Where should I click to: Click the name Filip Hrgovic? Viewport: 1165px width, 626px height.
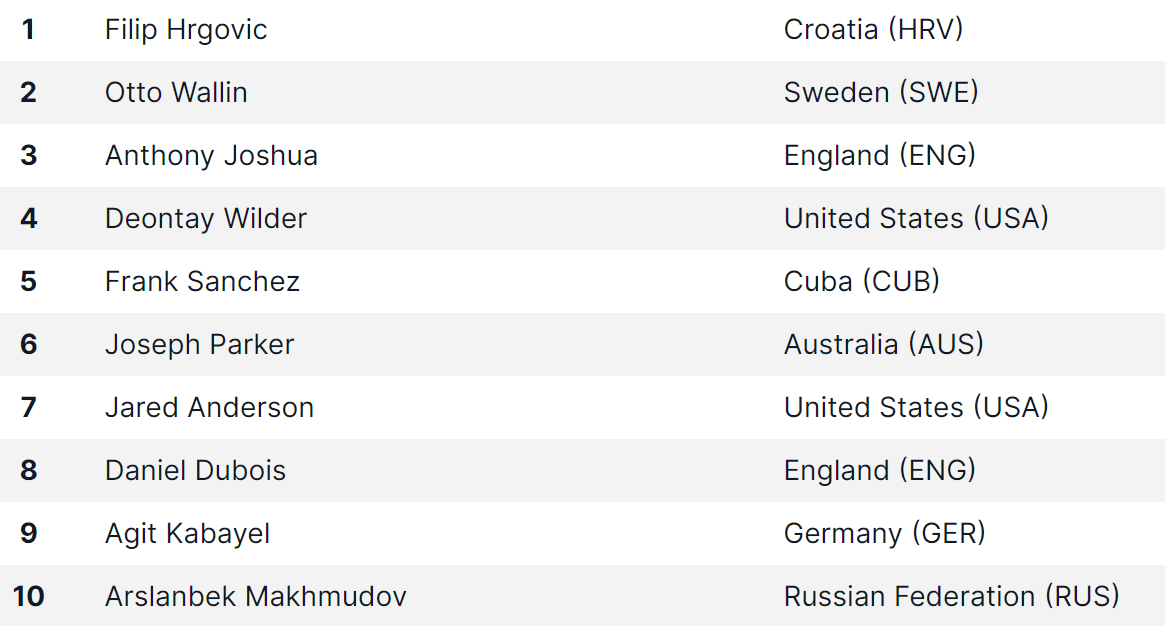tap(186, 30)
